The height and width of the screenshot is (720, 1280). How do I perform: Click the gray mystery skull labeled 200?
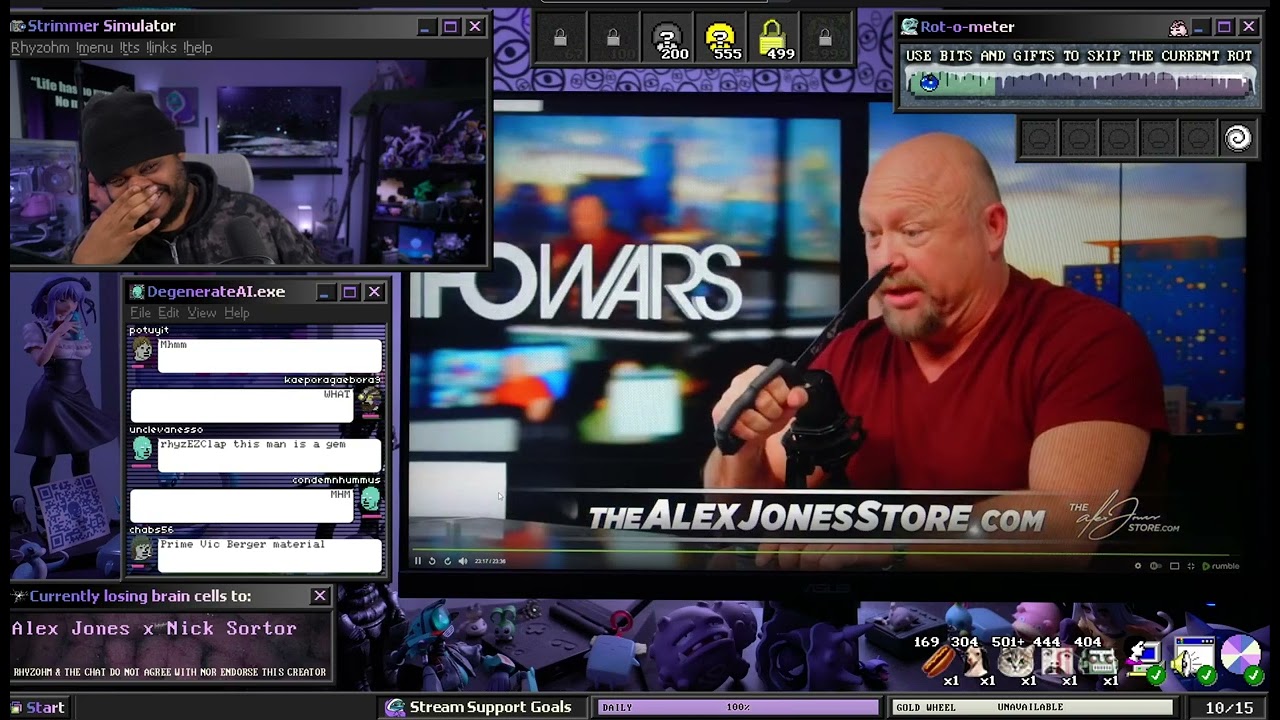point(666,39)
